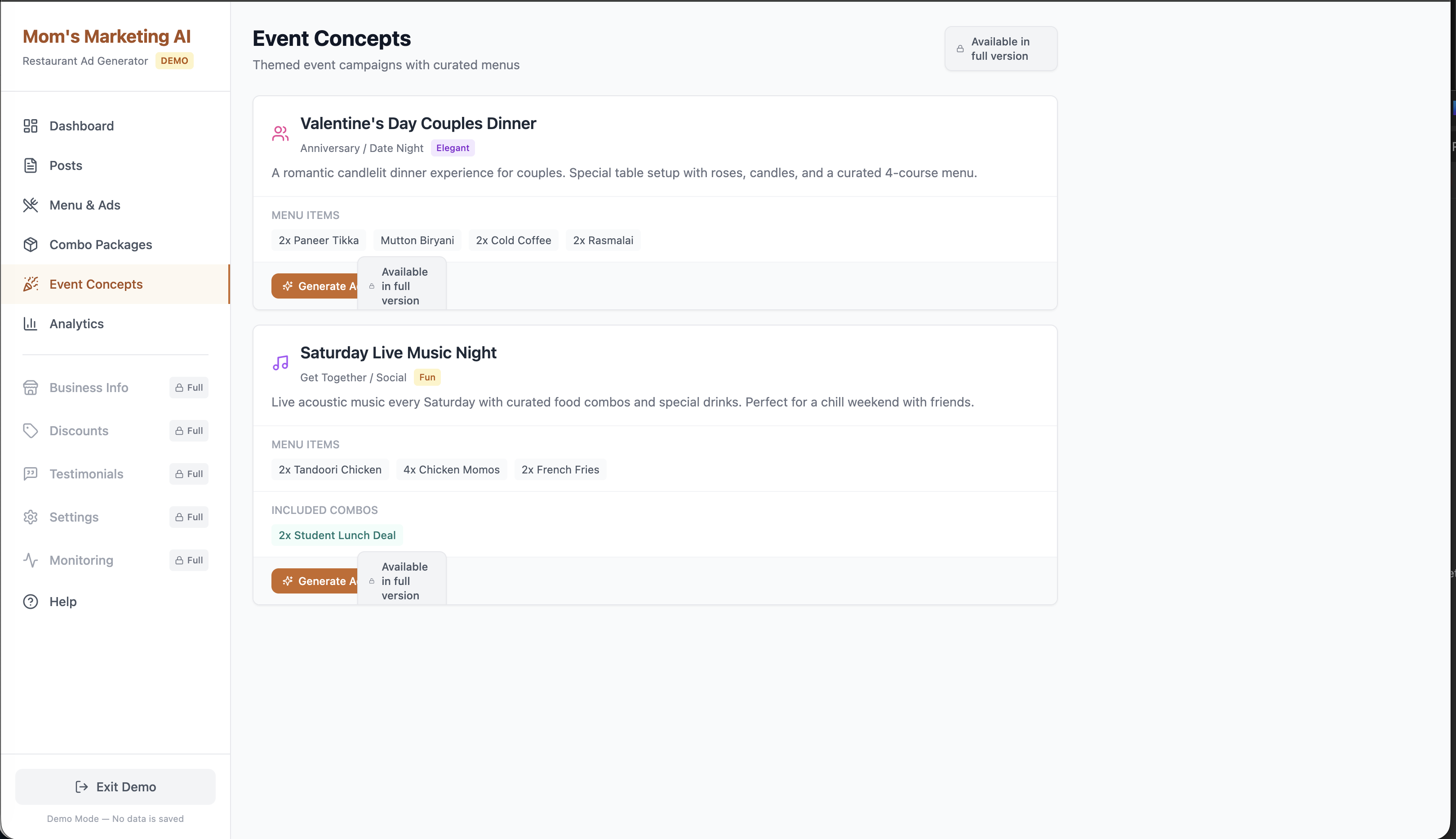Screen dimensions: 1456x839
Task: Open the Event Concepts menu item
Action: 96,284
